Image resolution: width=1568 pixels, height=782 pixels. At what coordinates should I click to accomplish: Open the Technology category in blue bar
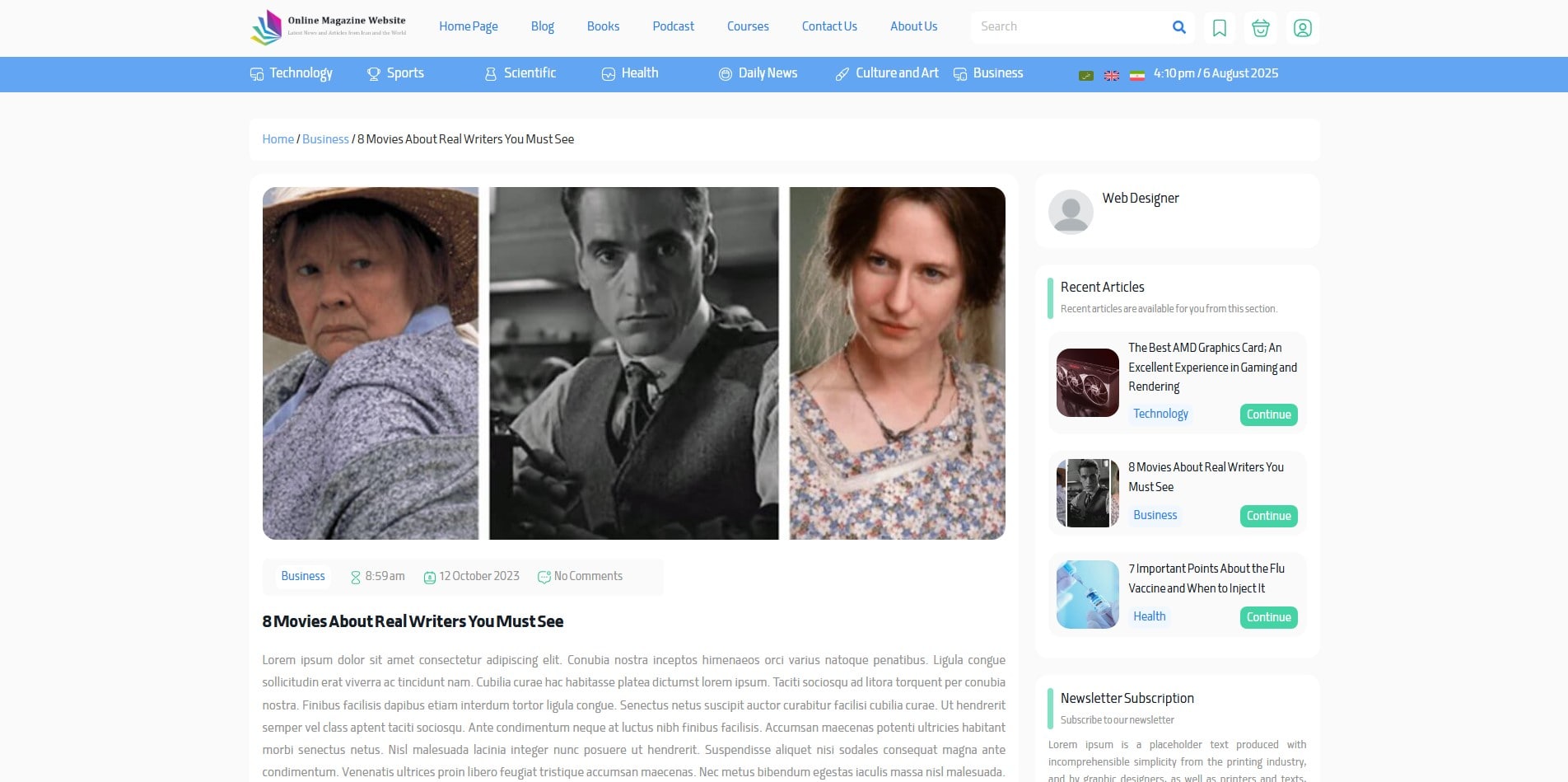coord(292,73)
